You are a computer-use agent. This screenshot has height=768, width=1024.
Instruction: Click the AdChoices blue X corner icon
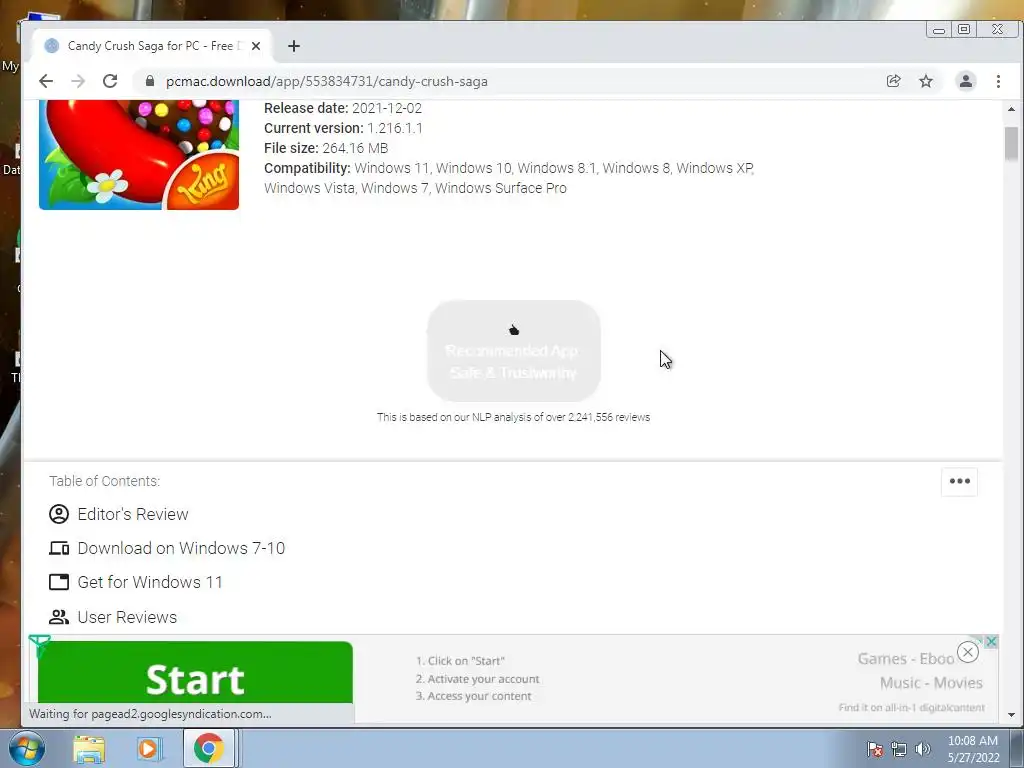[991, 641]
